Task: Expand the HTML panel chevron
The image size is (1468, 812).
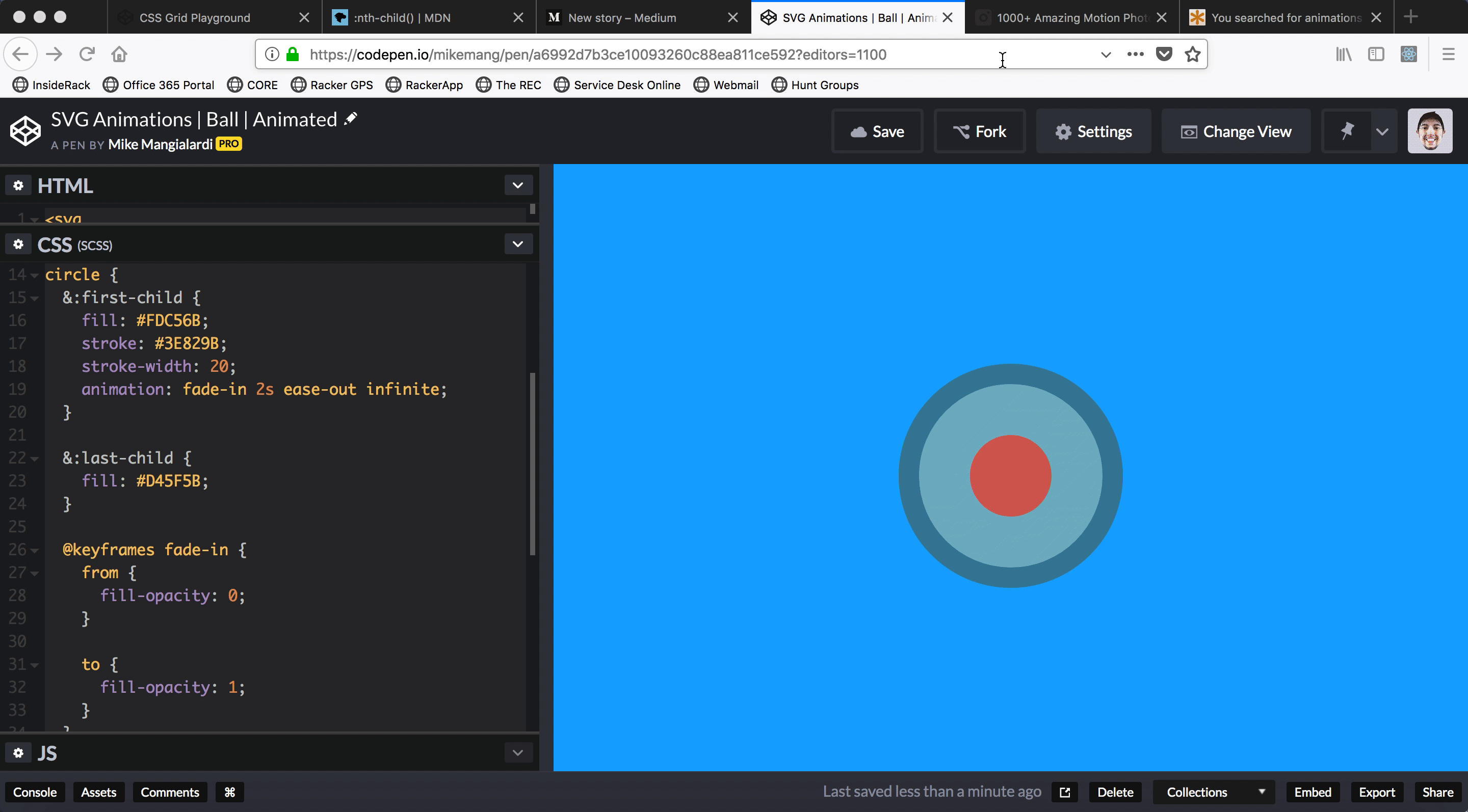Action: (518, 186)
